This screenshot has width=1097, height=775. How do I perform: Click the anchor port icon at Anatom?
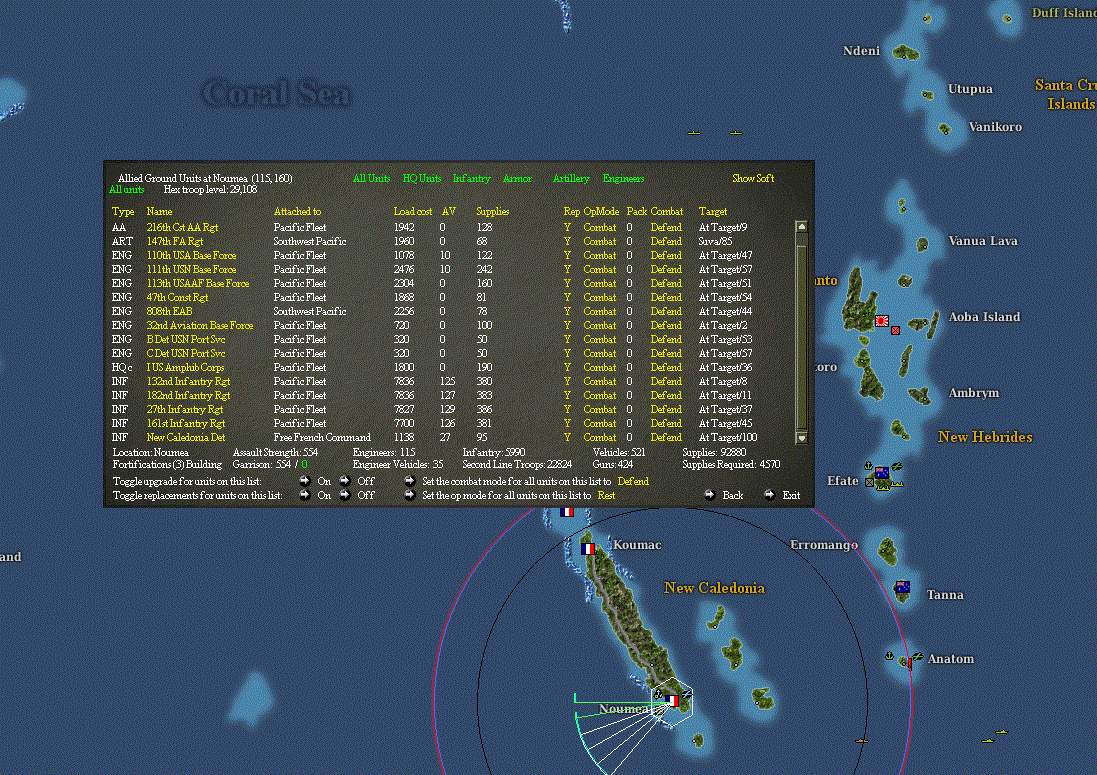(889, 656)
